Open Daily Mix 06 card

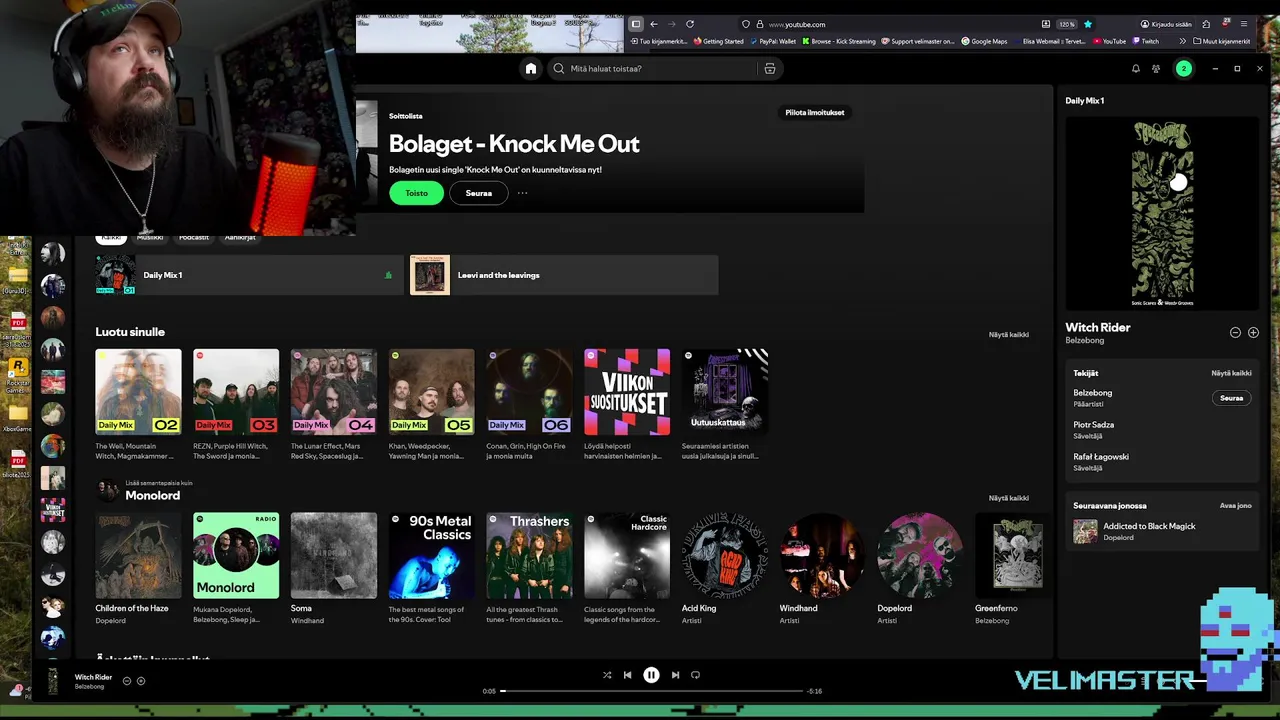(x=529, y=405)
